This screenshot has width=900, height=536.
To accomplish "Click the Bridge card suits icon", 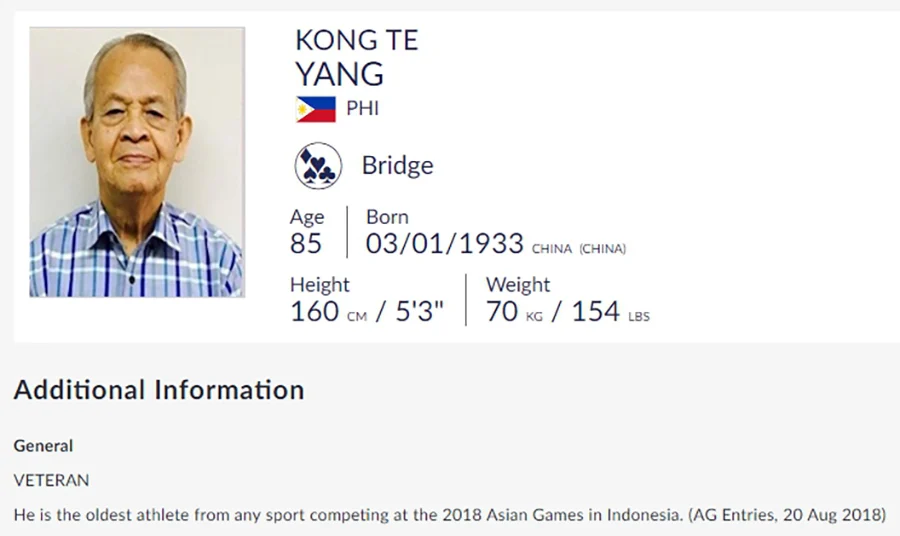I will click(x=318, y=166).
